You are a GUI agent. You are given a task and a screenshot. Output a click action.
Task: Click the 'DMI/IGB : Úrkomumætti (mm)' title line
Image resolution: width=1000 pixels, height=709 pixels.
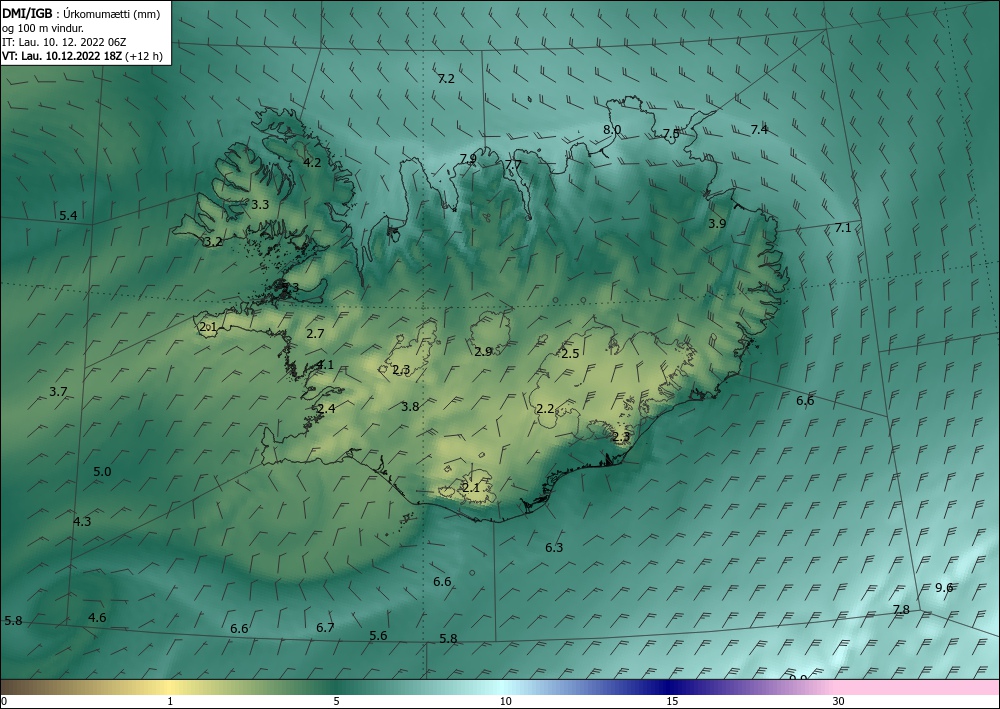click(x=81, y=13)
